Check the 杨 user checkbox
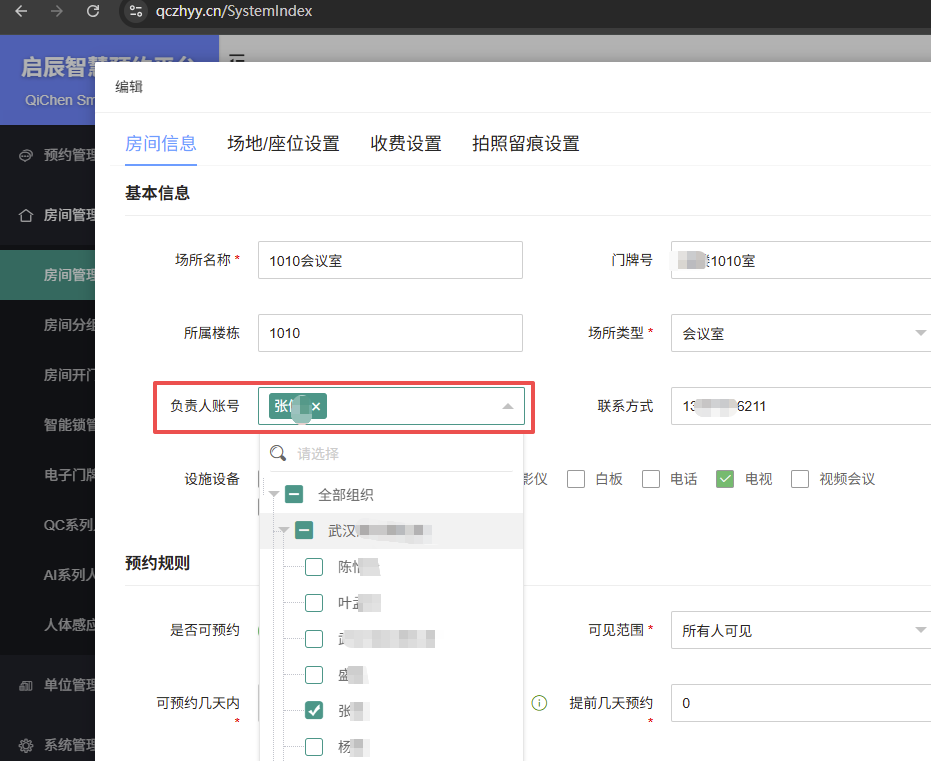Screen dimensions: 931x761 pos(314,747)
